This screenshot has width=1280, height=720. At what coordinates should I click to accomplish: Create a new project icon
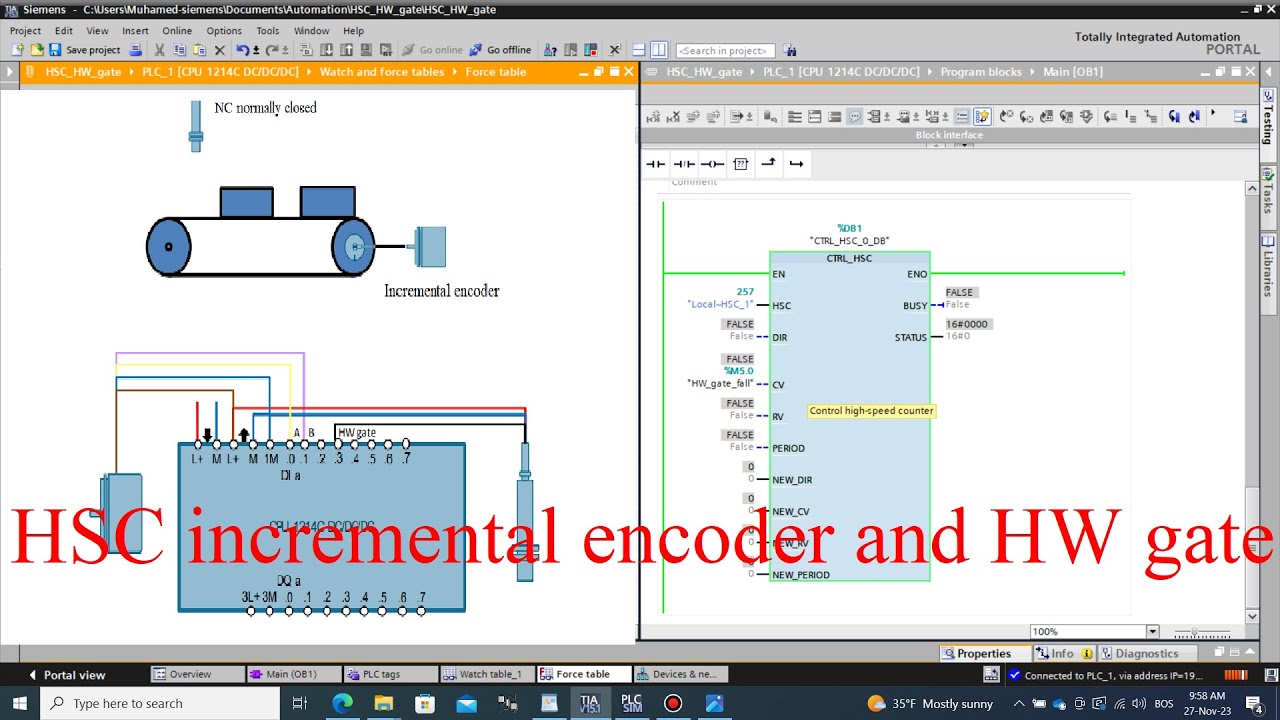click(17, 50)
